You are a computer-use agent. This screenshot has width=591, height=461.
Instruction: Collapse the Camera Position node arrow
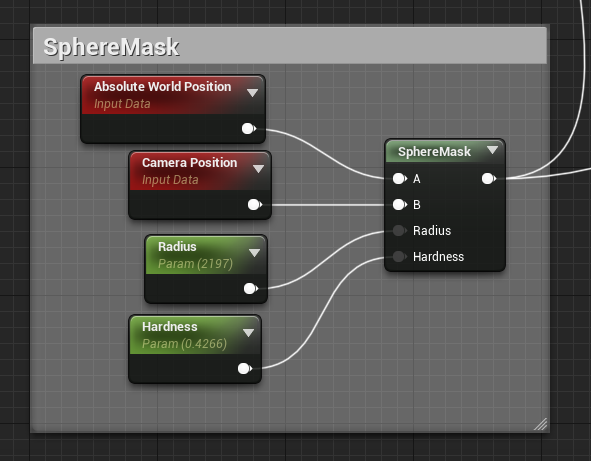coord(258,169)
